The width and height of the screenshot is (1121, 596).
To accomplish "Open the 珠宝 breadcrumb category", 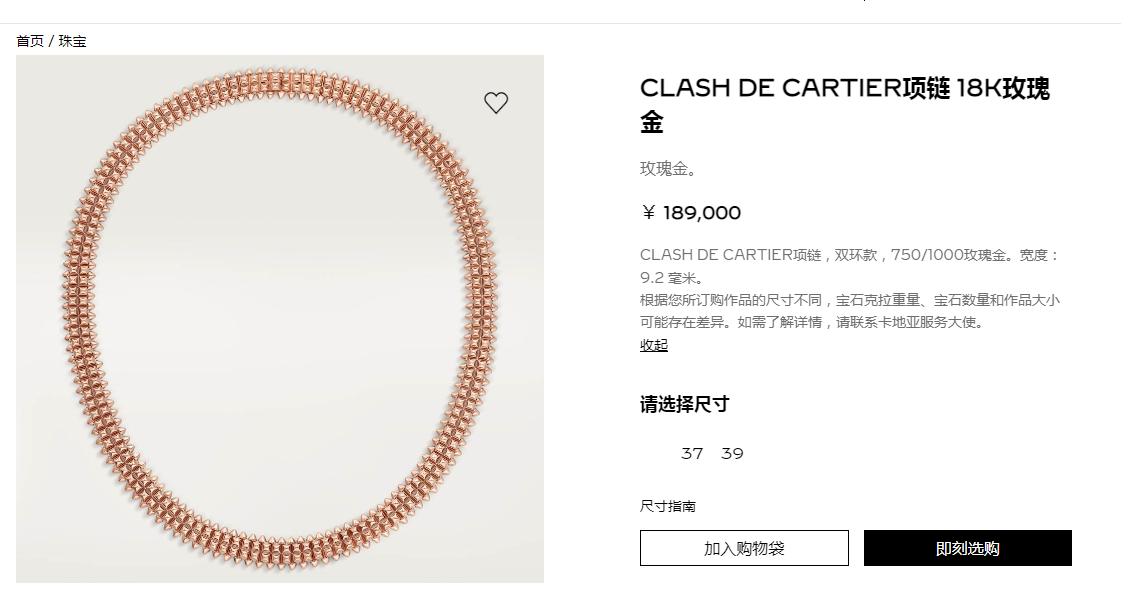I will (72, 41).
